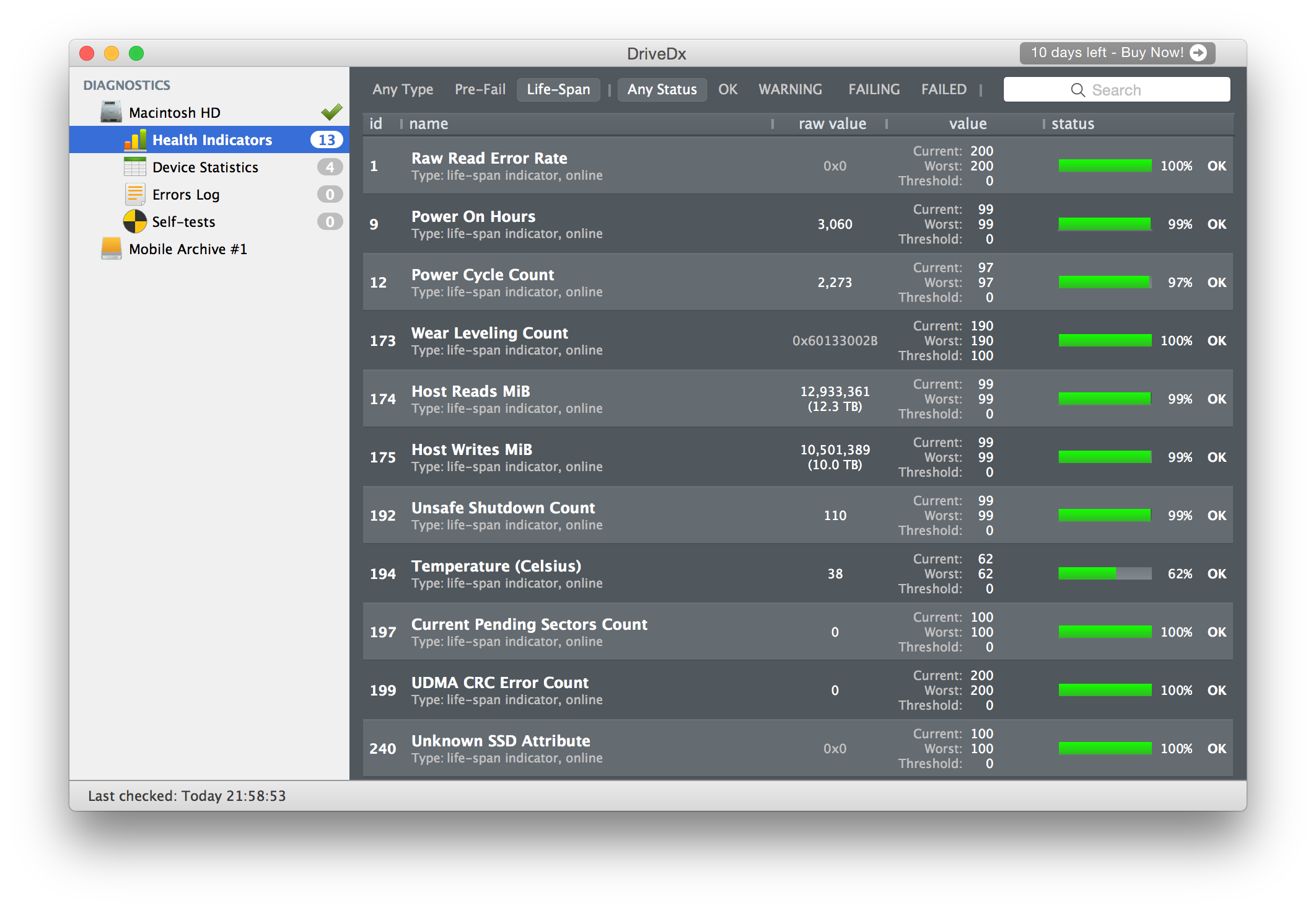
Task: Click into the Search field
Action: click(x=1116, y=90)
